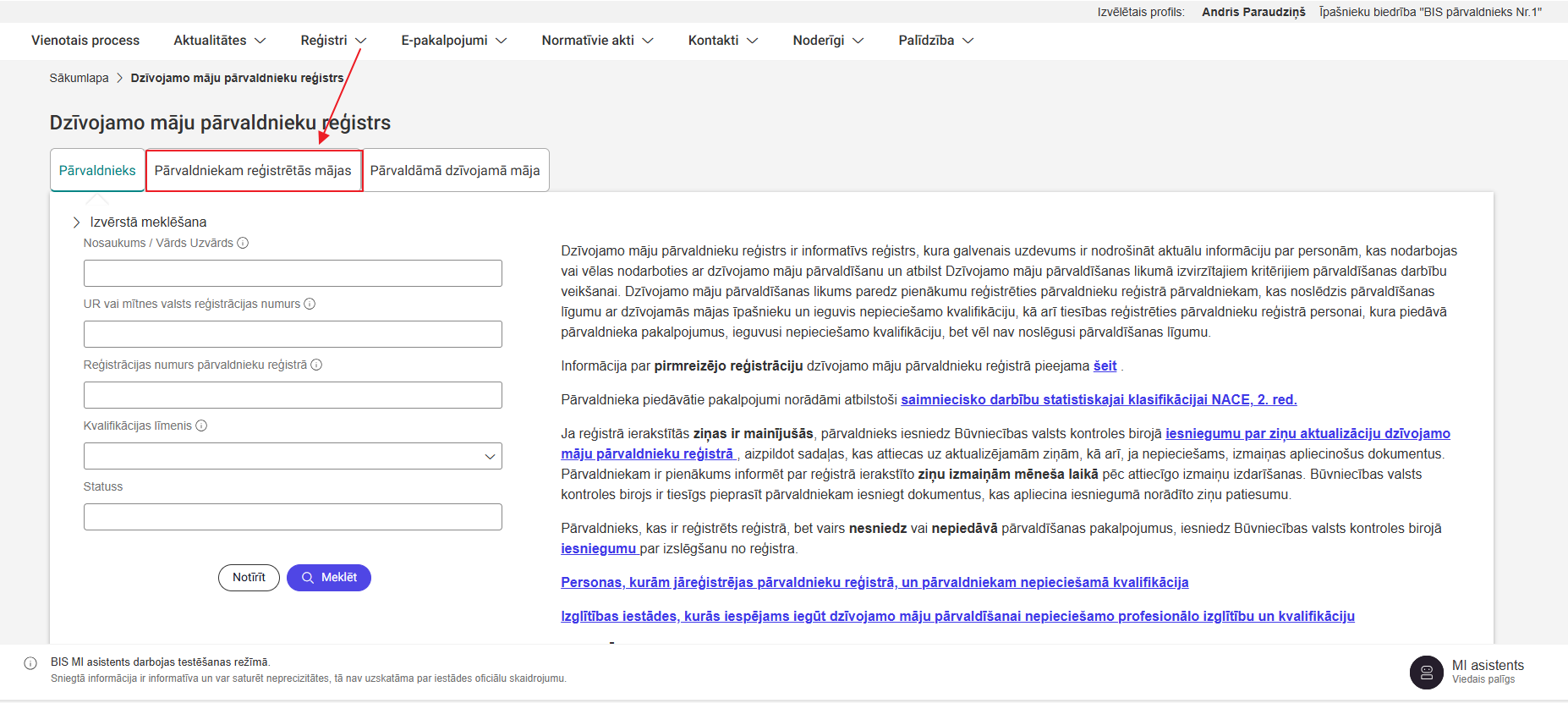This screenshot has width=1568, height=703.
Task: Open the E-pakalpojumi menu dropdown
Action: click(453, 41)
